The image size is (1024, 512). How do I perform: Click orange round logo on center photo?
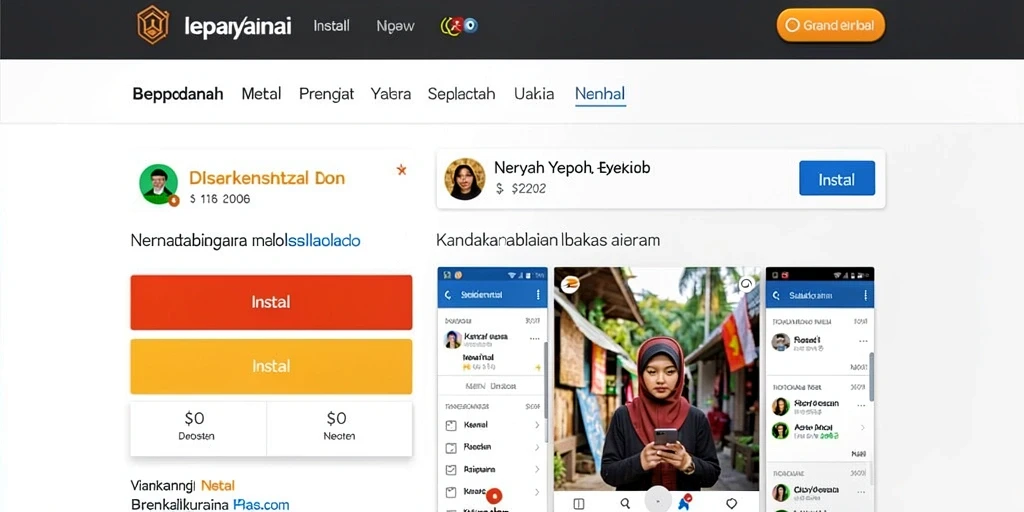coord(570,283)
